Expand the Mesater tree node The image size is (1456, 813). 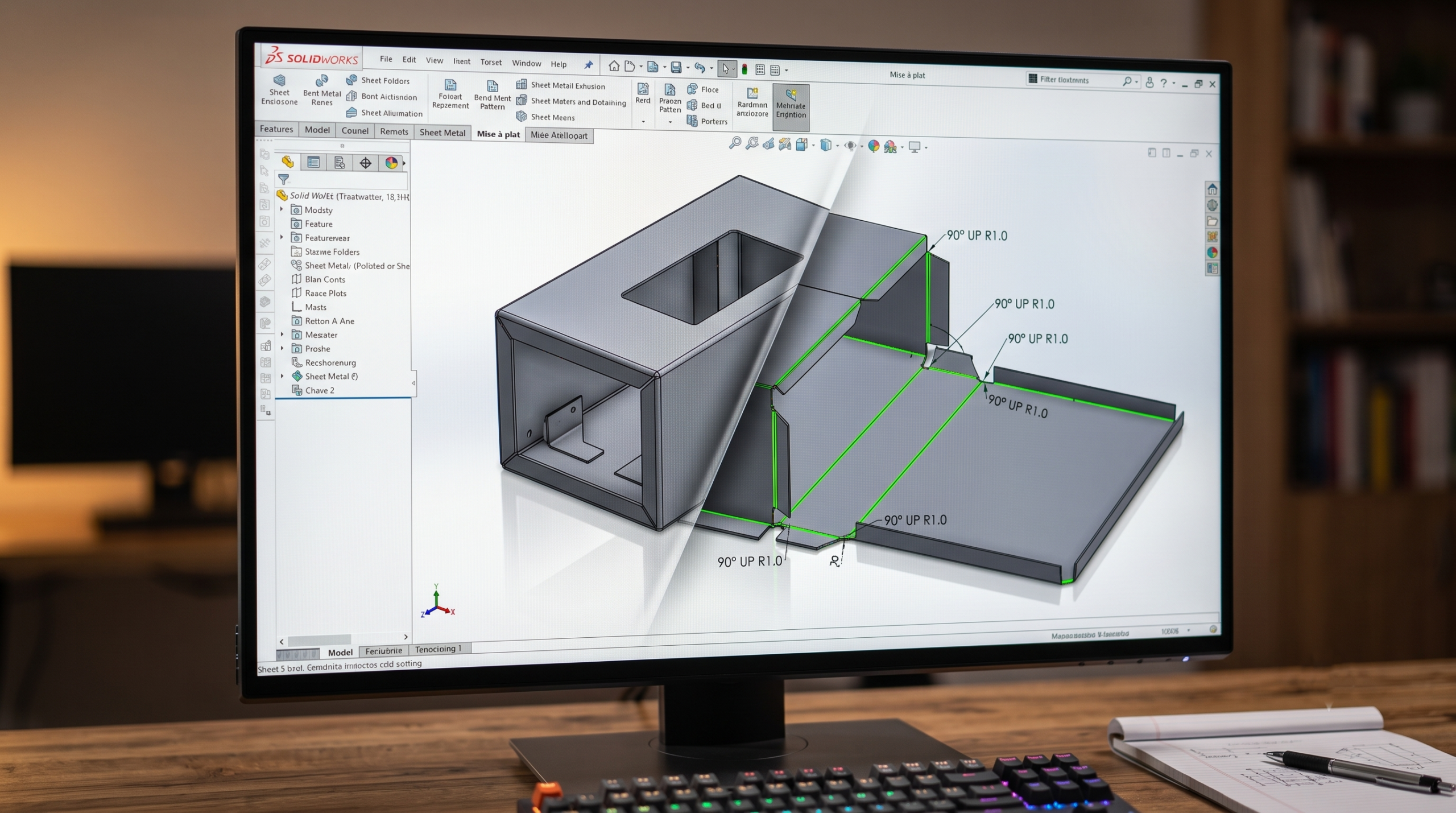pyautogui.click(x=282, y=334)
